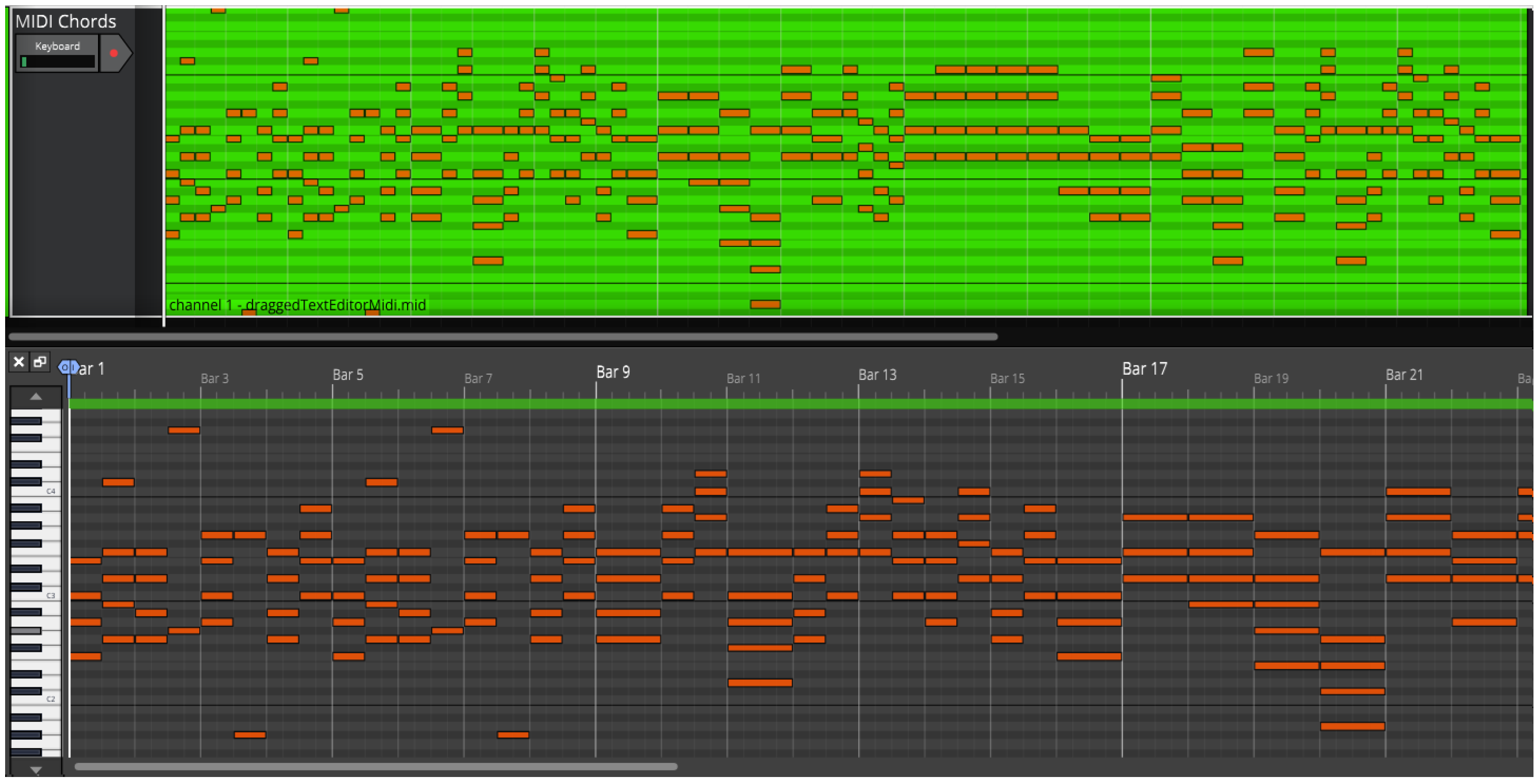This screenshot has height=784, width=1540.
Task: Close the MIDI piano roll editor
Action: 19,362
